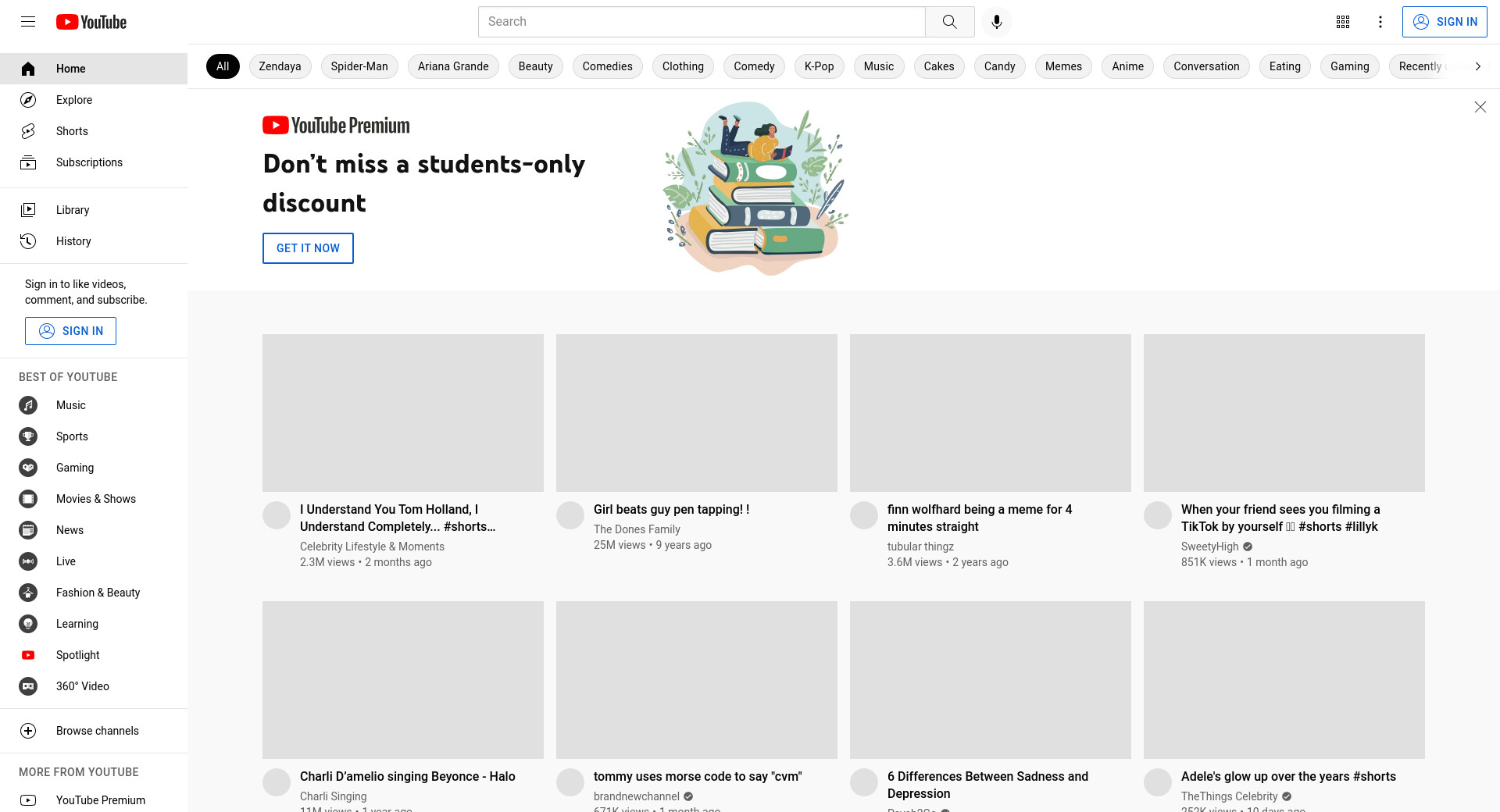Open History in the sidebar
The height and width of the screenshot is (812, 1500).
click(94, 241)
